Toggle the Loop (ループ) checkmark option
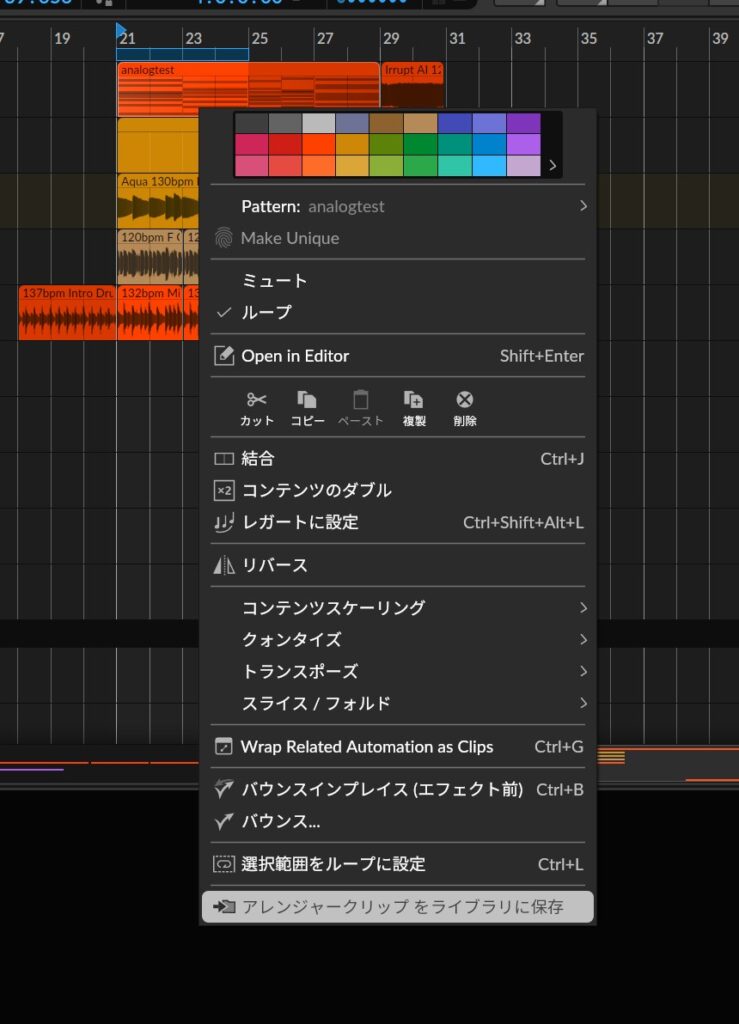 (x=266, y=312)
